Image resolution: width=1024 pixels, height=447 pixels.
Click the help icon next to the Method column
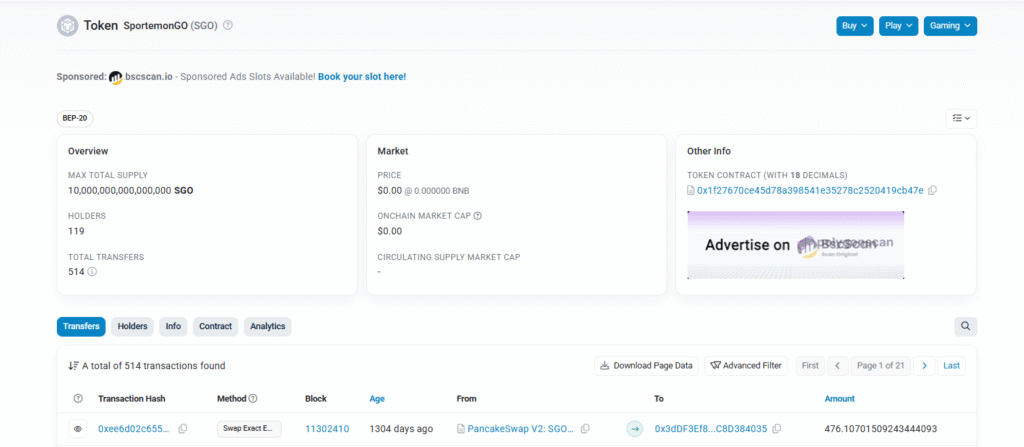point(253,398)
